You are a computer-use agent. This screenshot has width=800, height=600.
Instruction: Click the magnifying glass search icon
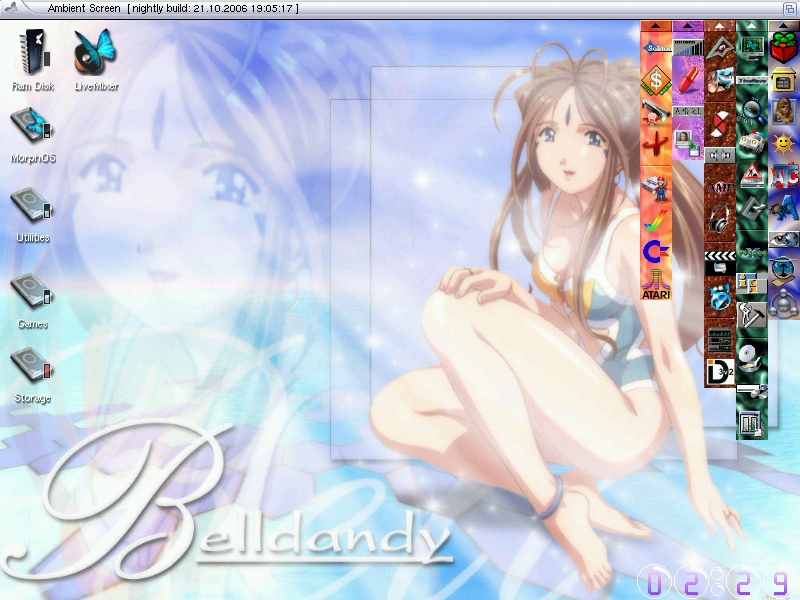click(x=753, y=111)
